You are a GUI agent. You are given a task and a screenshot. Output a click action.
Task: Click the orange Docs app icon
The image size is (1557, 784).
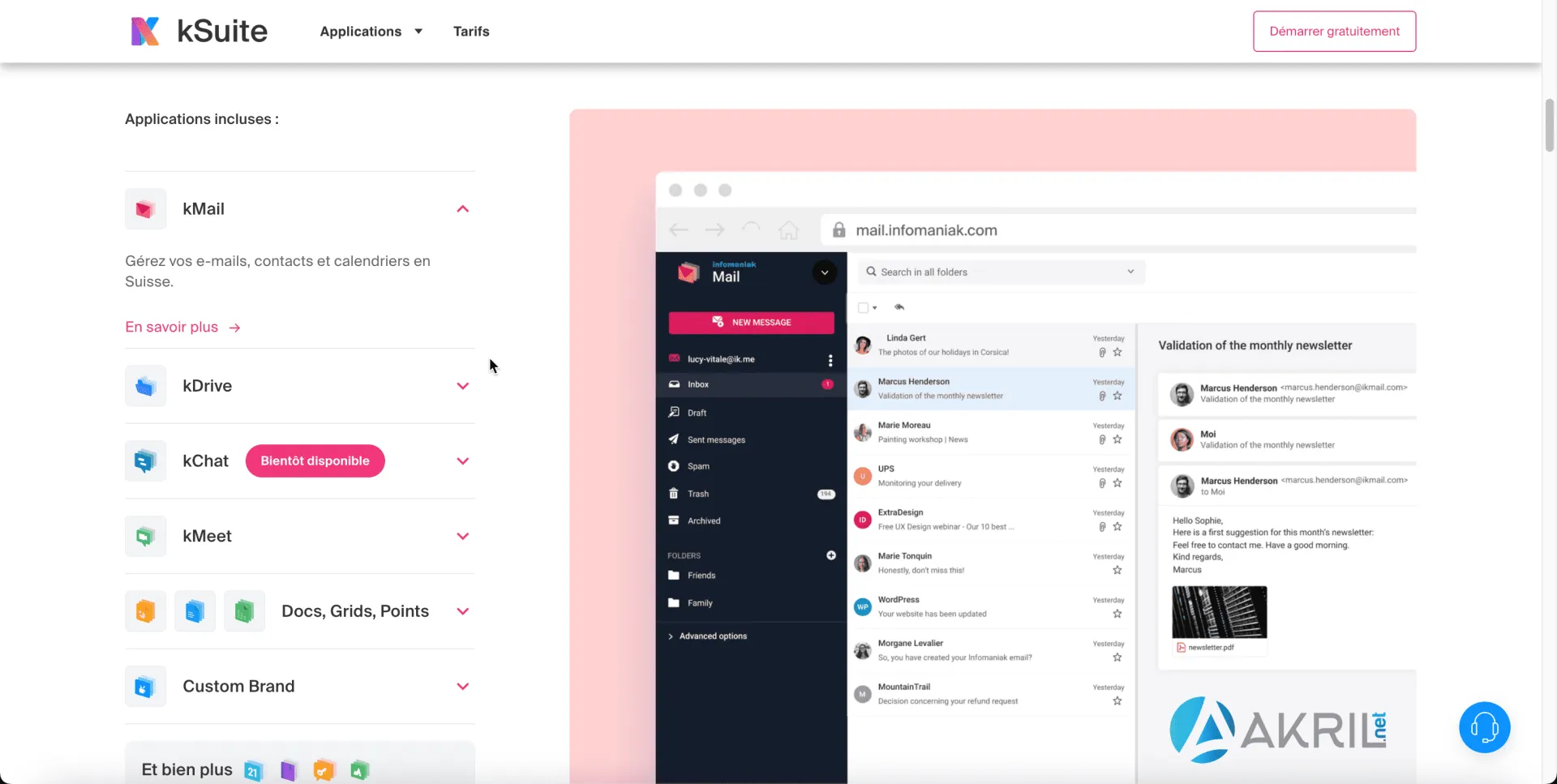(145, 611)
